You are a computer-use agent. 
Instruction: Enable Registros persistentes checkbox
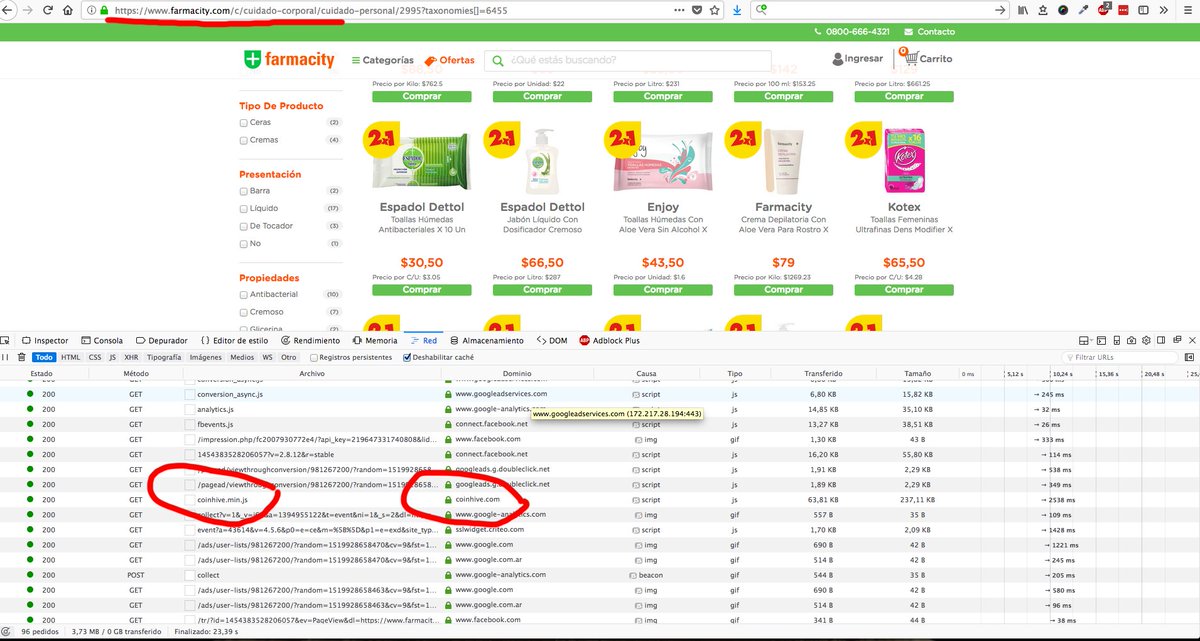click(x=314, y=357)
